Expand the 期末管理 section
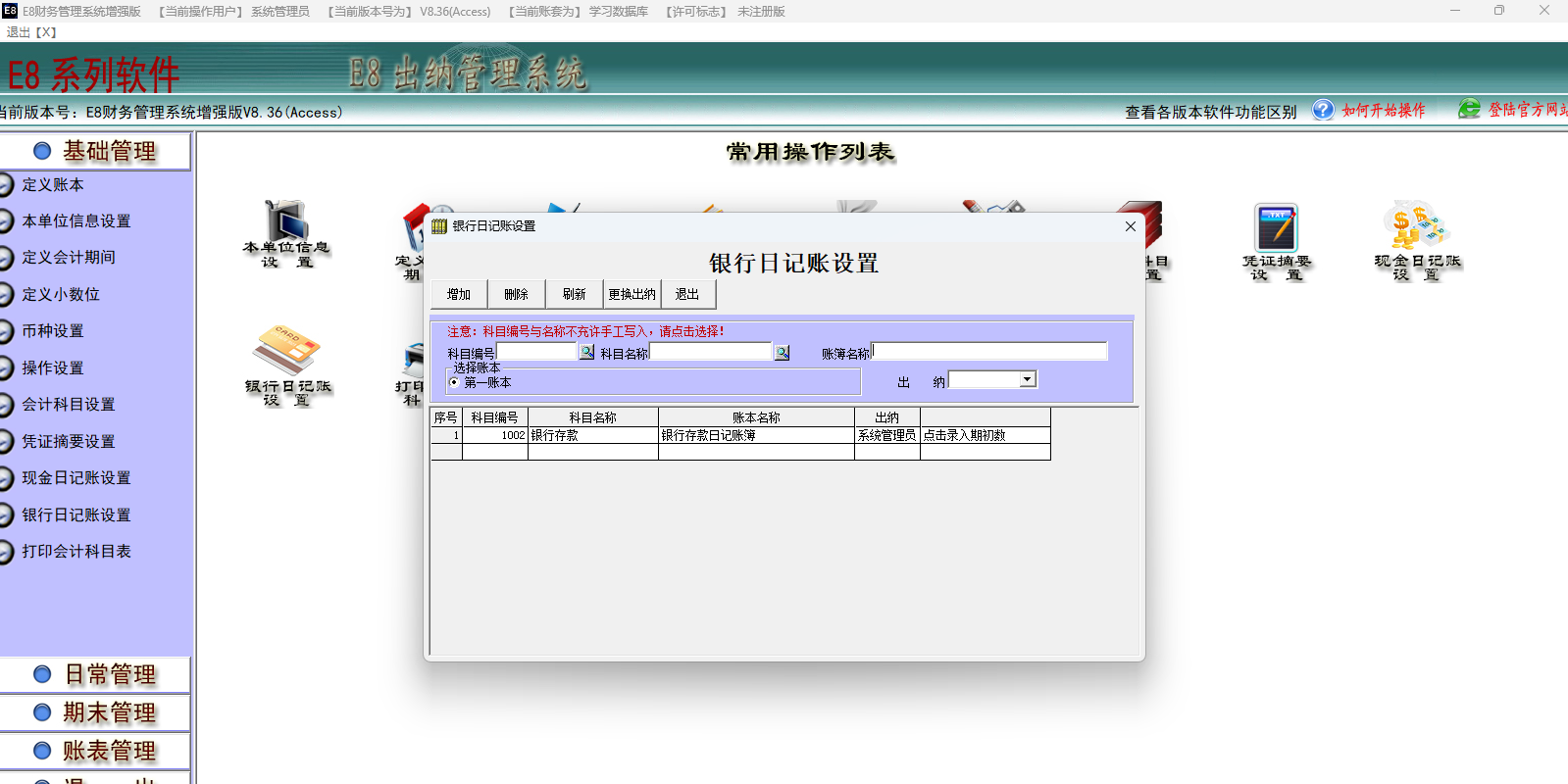This screenshot has height=784, width=1568. [96, 712]
